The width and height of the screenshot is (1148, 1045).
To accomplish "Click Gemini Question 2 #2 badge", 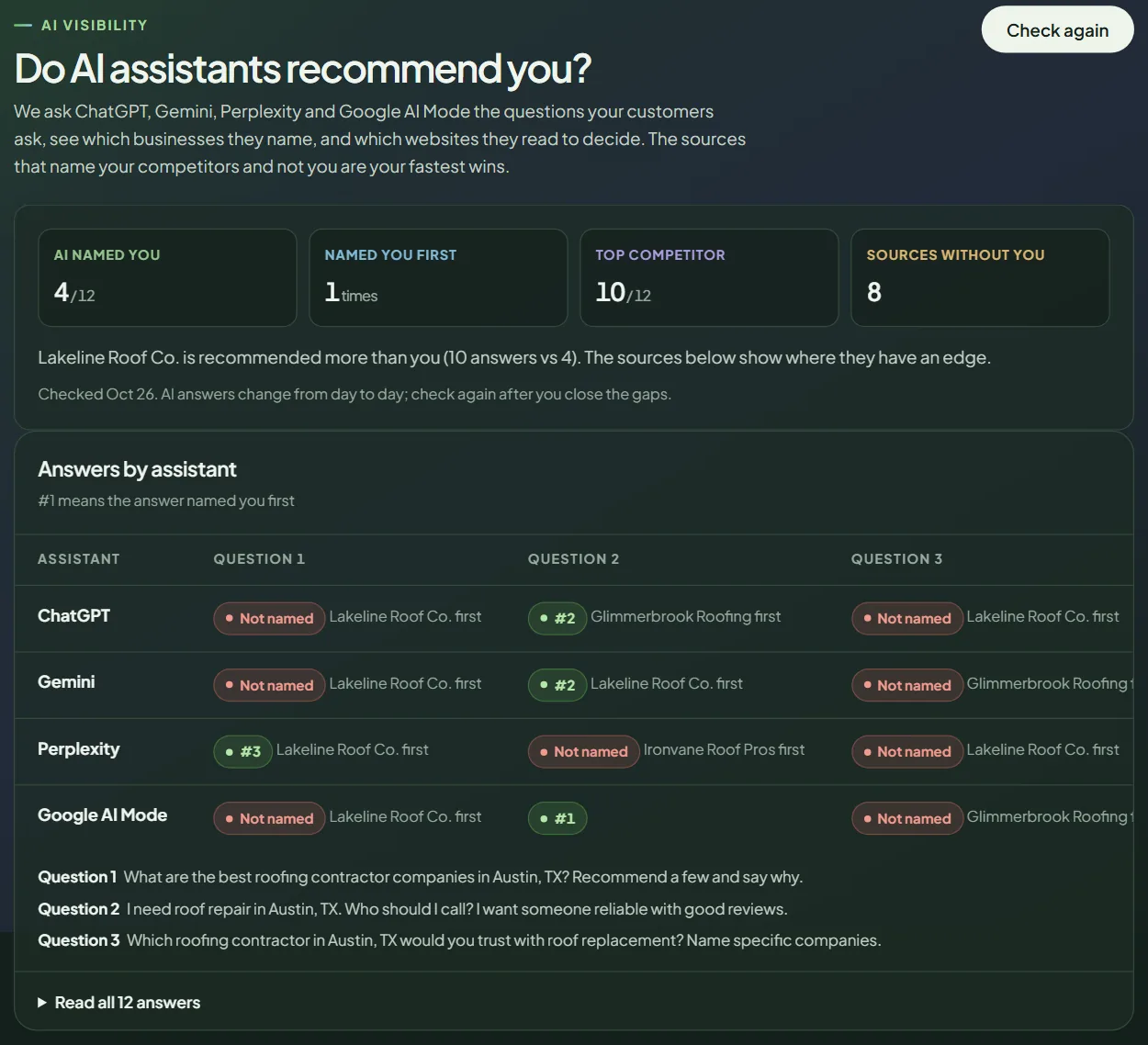I will point(557,685).
